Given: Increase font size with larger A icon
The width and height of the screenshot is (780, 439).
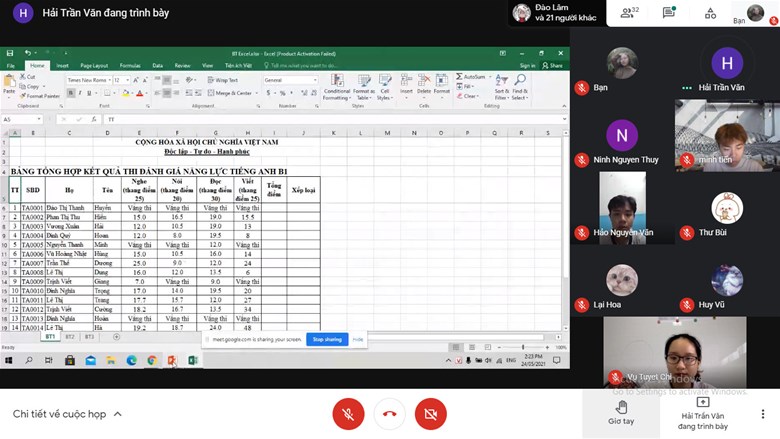Looking at the screenshot, I should pos(136,80).
